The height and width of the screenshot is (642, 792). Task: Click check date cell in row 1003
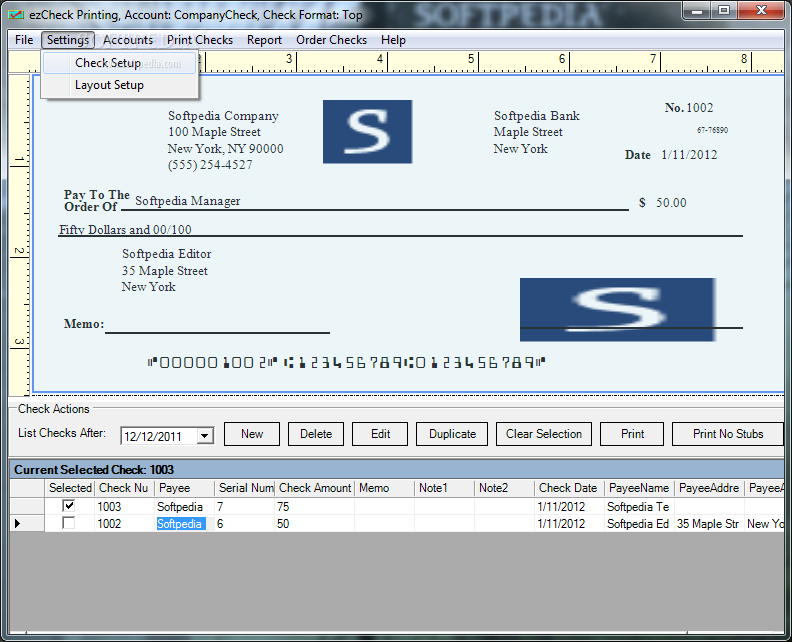(569, 507)
